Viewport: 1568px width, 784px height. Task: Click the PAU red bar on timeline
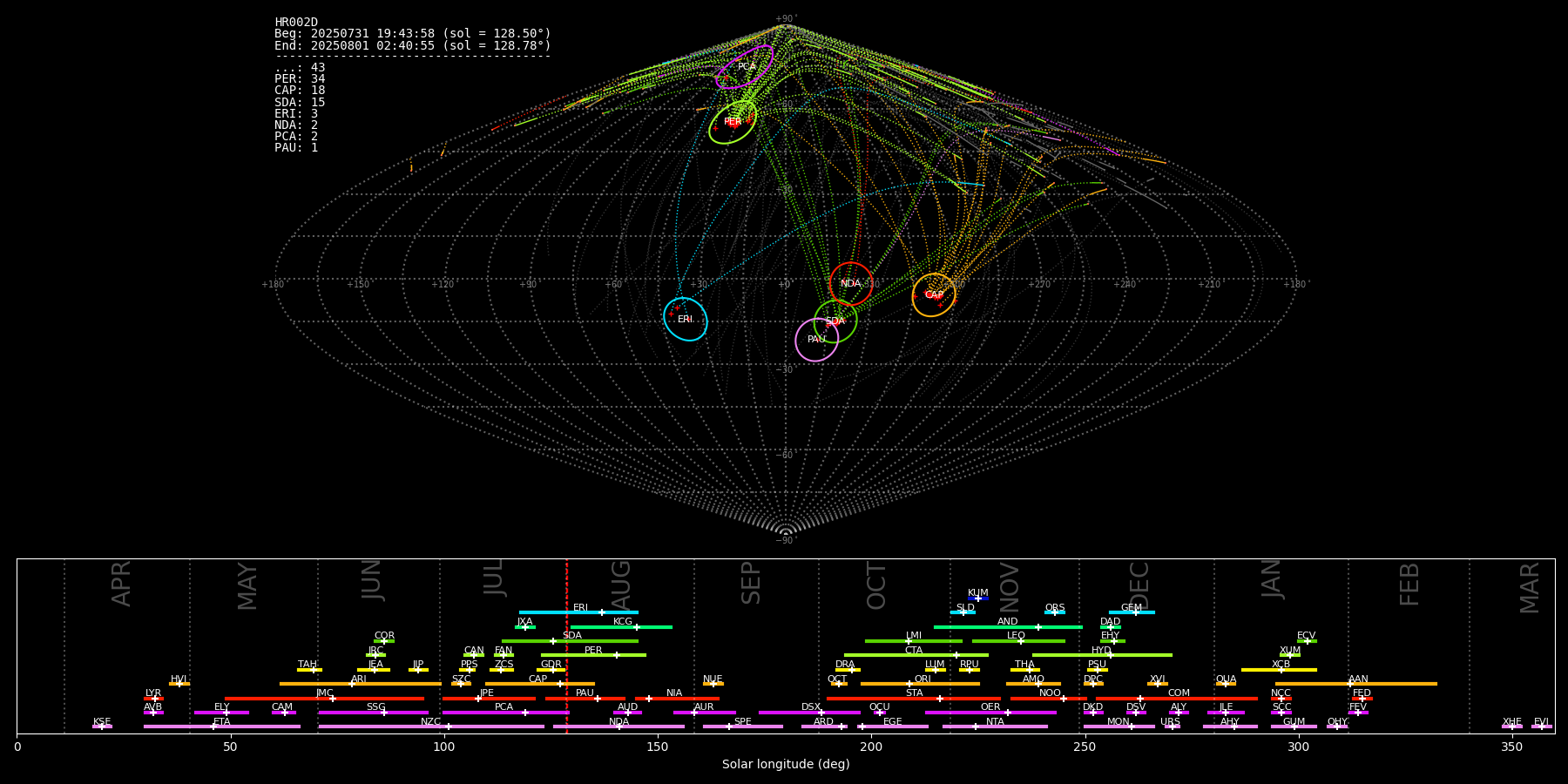tap(585, 699)
